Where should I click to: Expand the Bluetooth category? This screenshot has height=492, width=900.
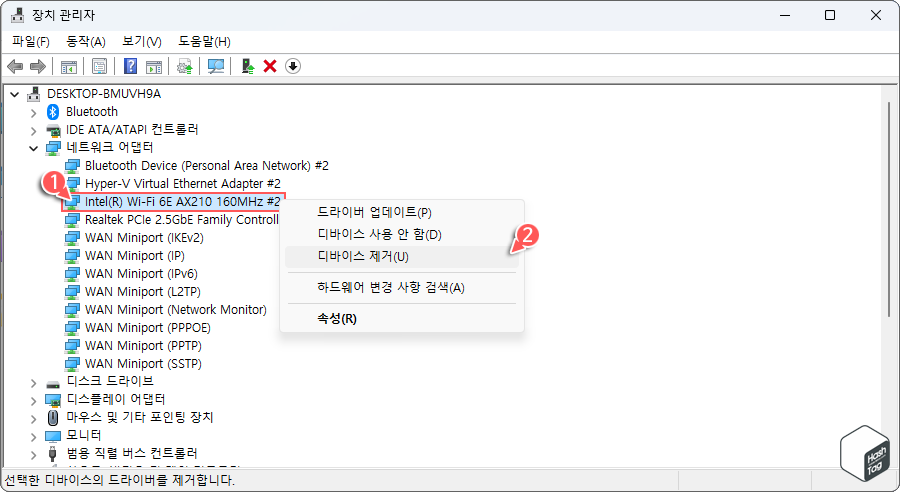(34, 112)
